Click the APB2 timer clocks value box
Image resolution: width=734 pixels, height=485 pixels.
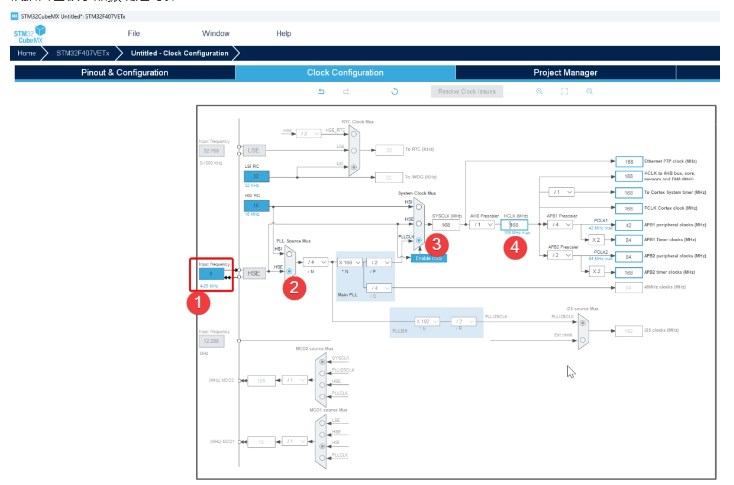629,272
